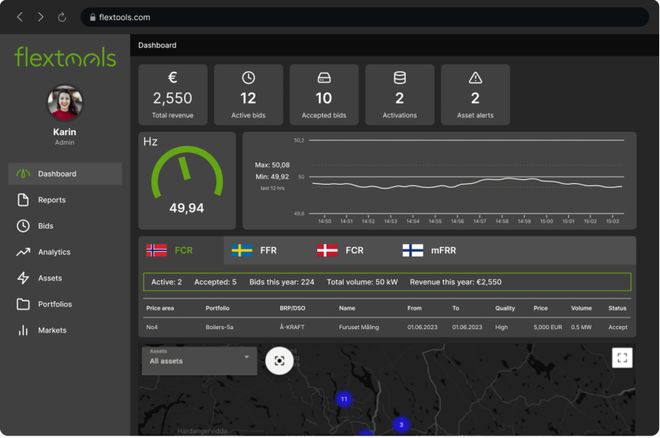The image size is (660, 438).
Task: Go back with browser arrow
Action: pos(19,17)
